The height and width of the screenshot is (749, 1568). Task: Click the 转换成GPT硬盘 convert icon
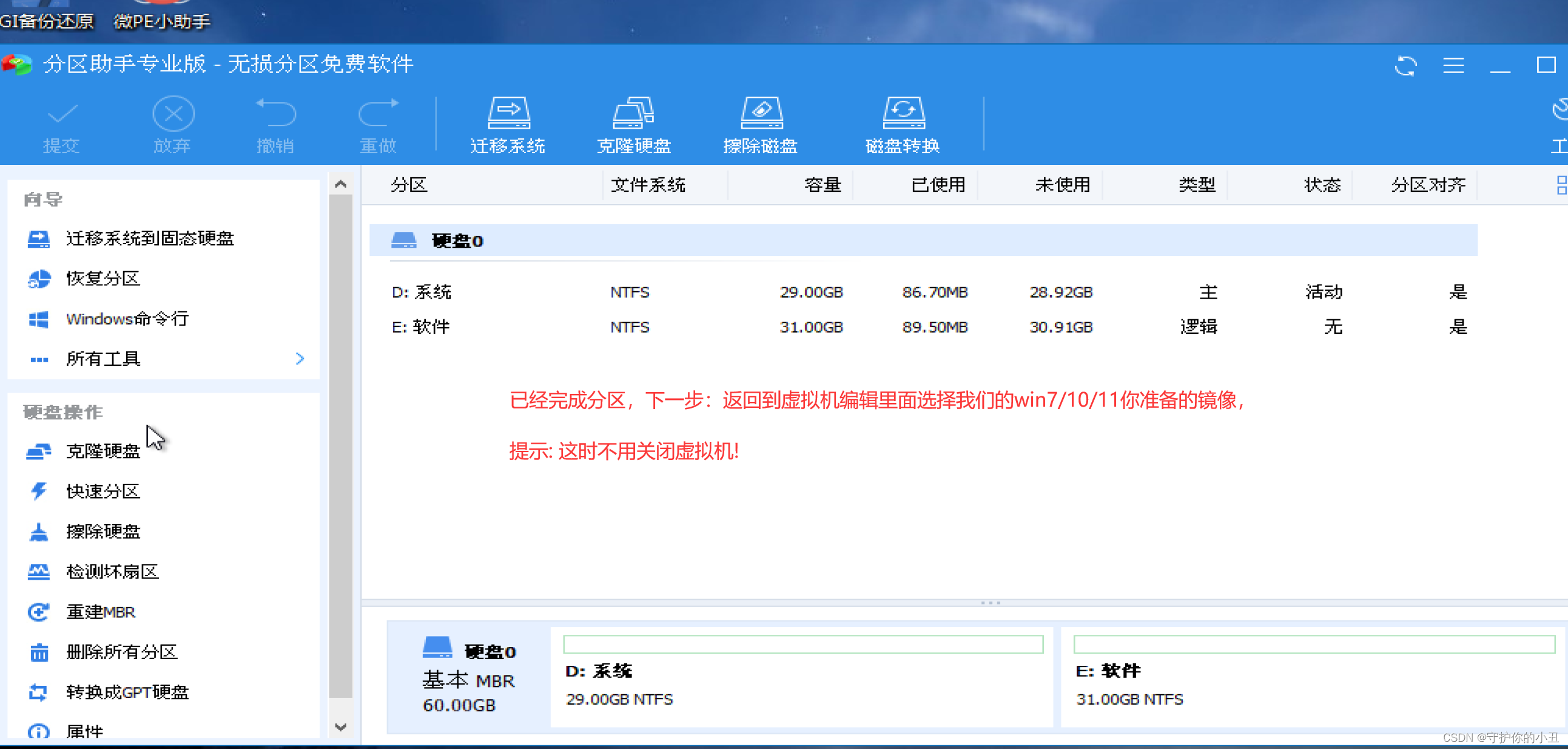(x=39, y=693)
